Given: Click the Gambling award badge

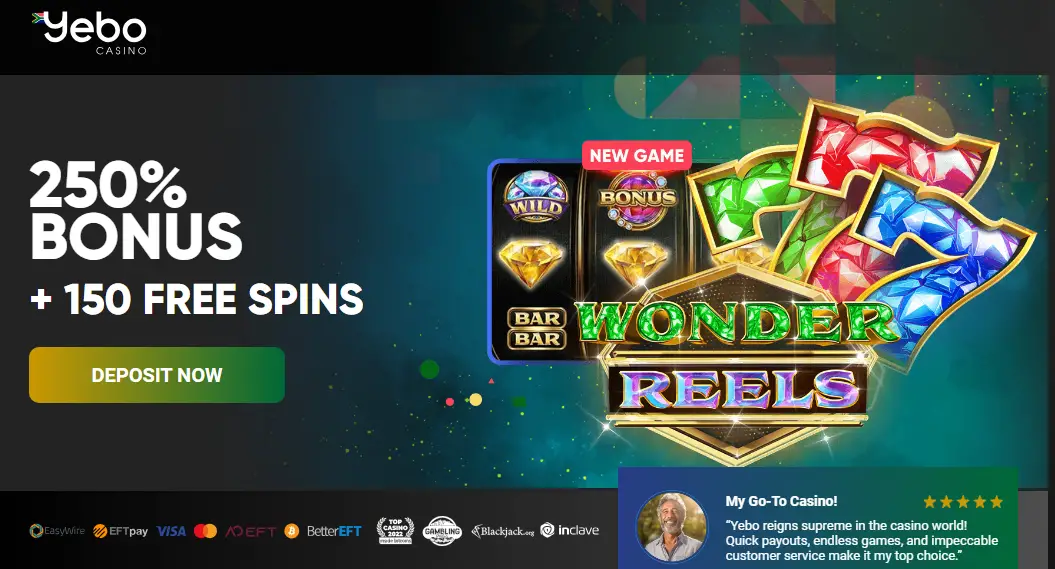Looking at the screenshot, I should pyautogui.click(x=442, y=531).
